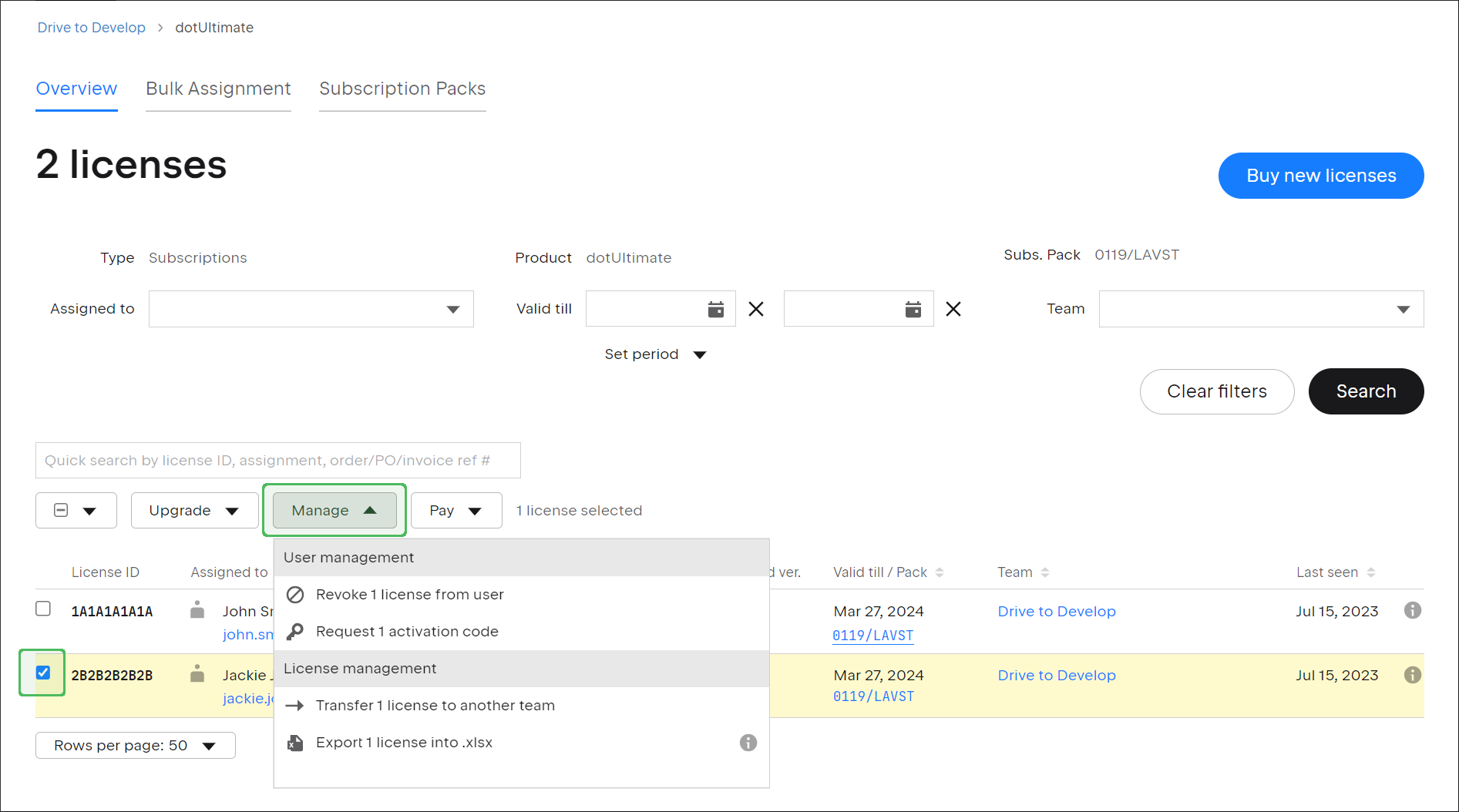Viewport: 1459px width, 812px height.
Task: Open select-all checkbox dropdown
Action: click(x=76, y=510)
